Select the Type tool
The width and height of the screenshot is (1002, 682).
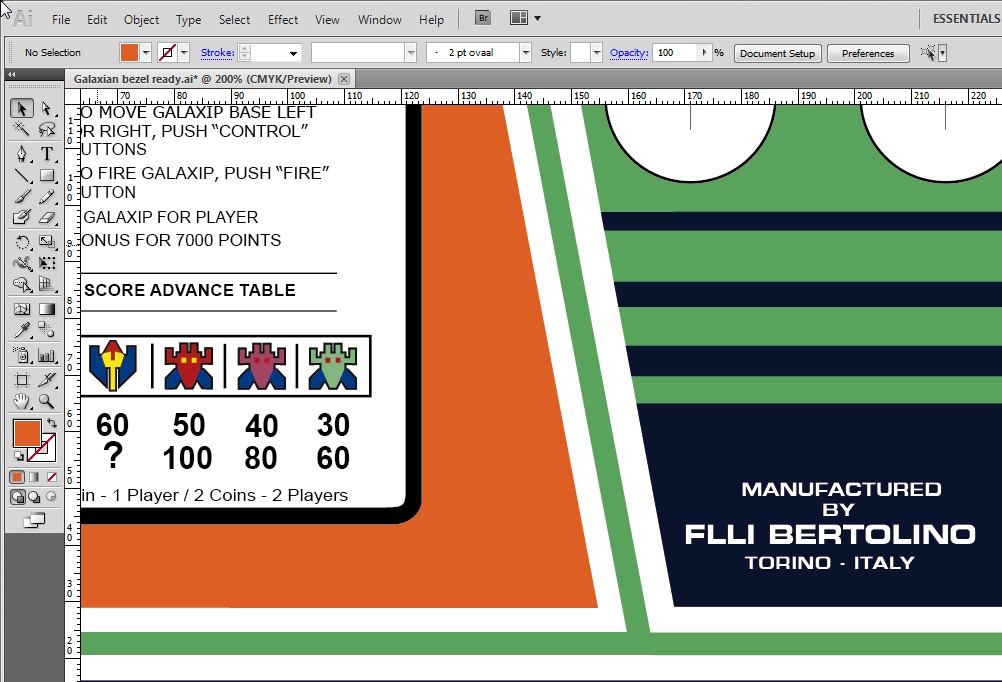pos(47,153)
